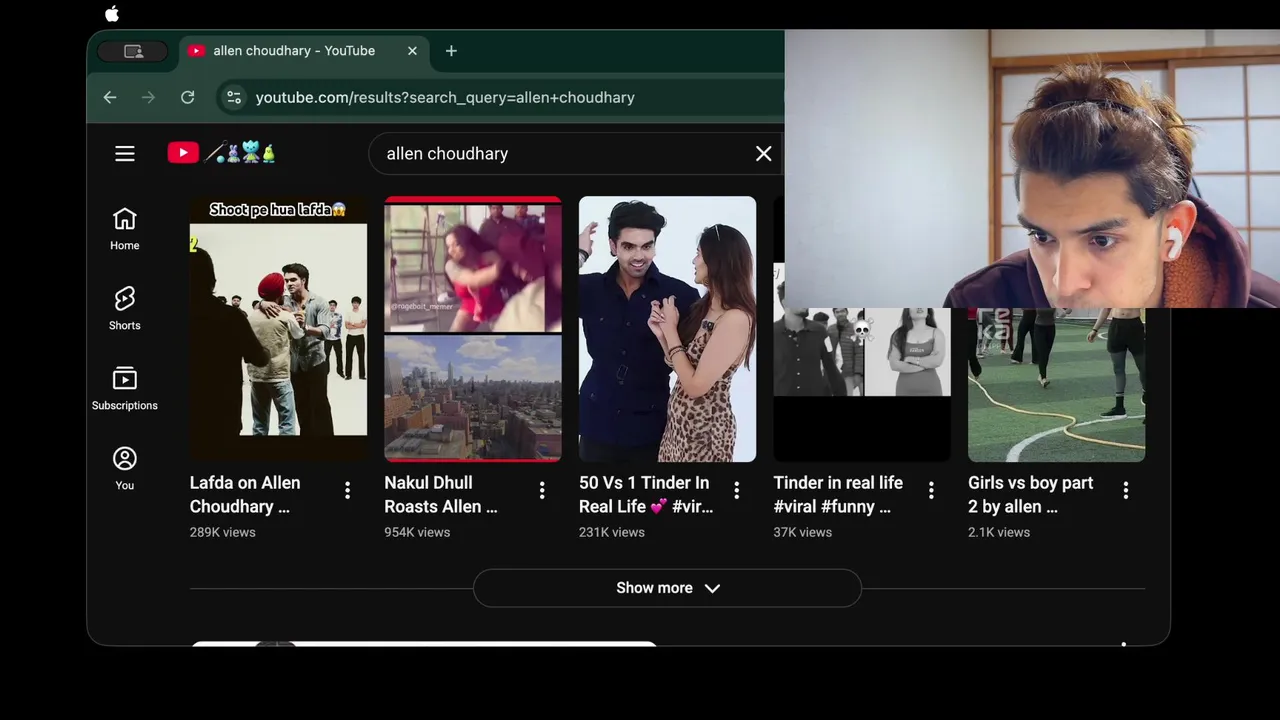Close the allen choudhary YouTube tab
Image resolution: width=1280 pixels, height=720 pixels.
(412, 51)
